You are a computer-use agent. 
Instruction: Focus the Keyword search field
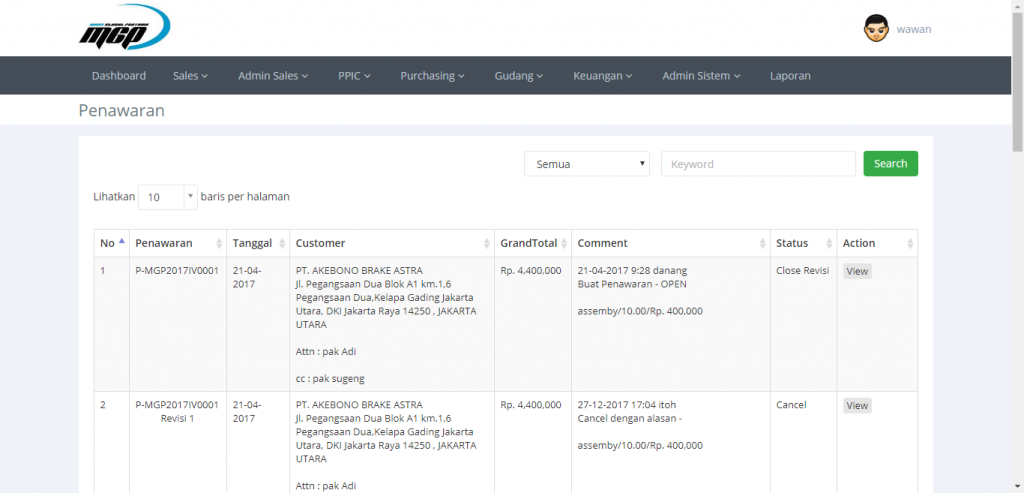[758, 164]
